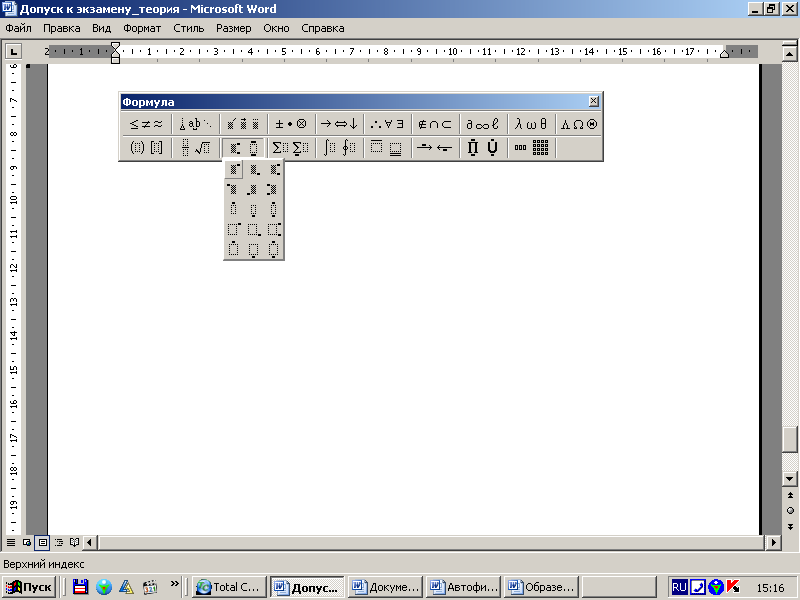Pick the left-side superscript template
Image resolution: width=800 pixels, height=600 pixels.
(x=234, y=189)
